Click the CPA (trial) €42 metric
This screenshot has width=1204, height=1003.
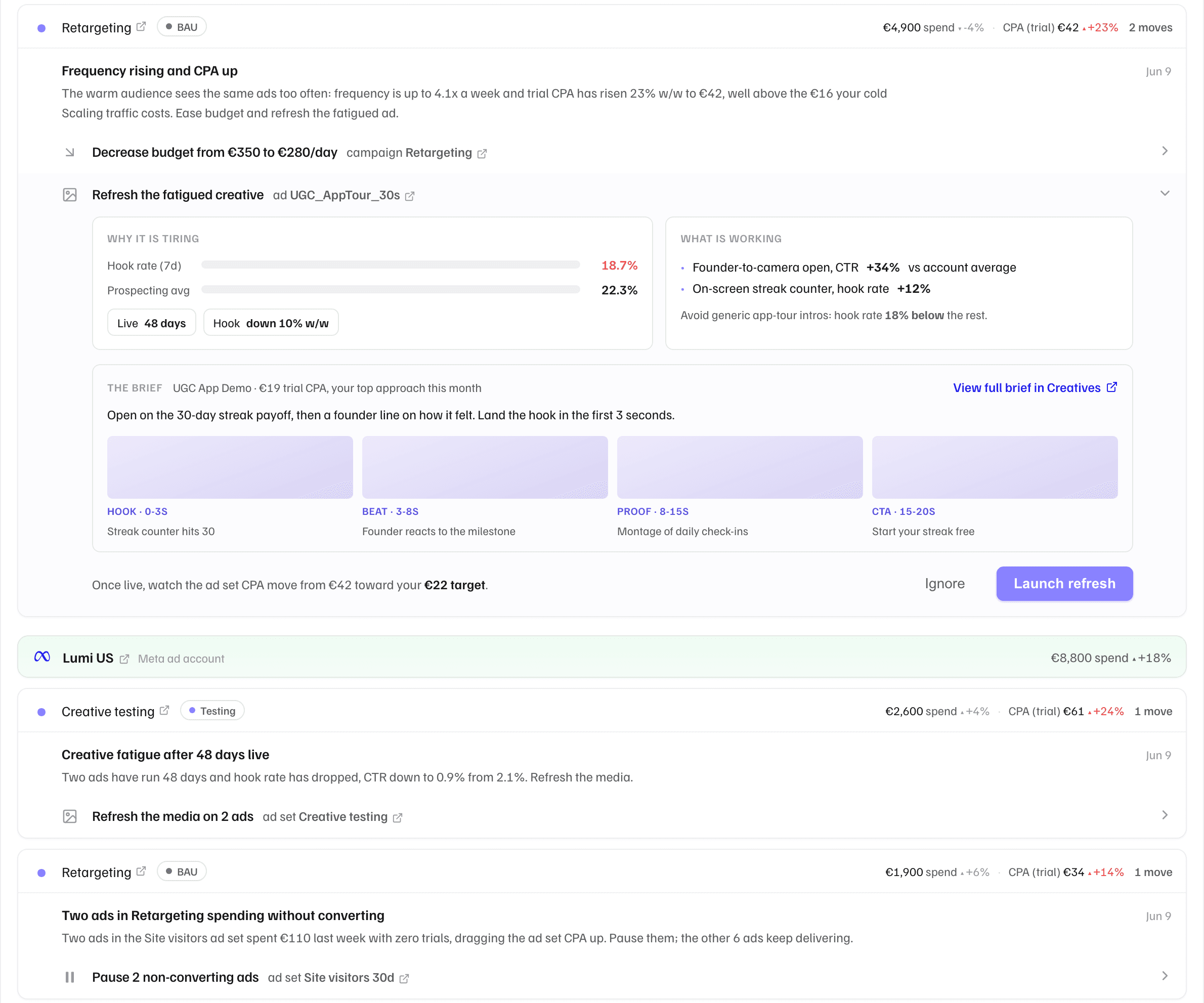coord(1041,27)
